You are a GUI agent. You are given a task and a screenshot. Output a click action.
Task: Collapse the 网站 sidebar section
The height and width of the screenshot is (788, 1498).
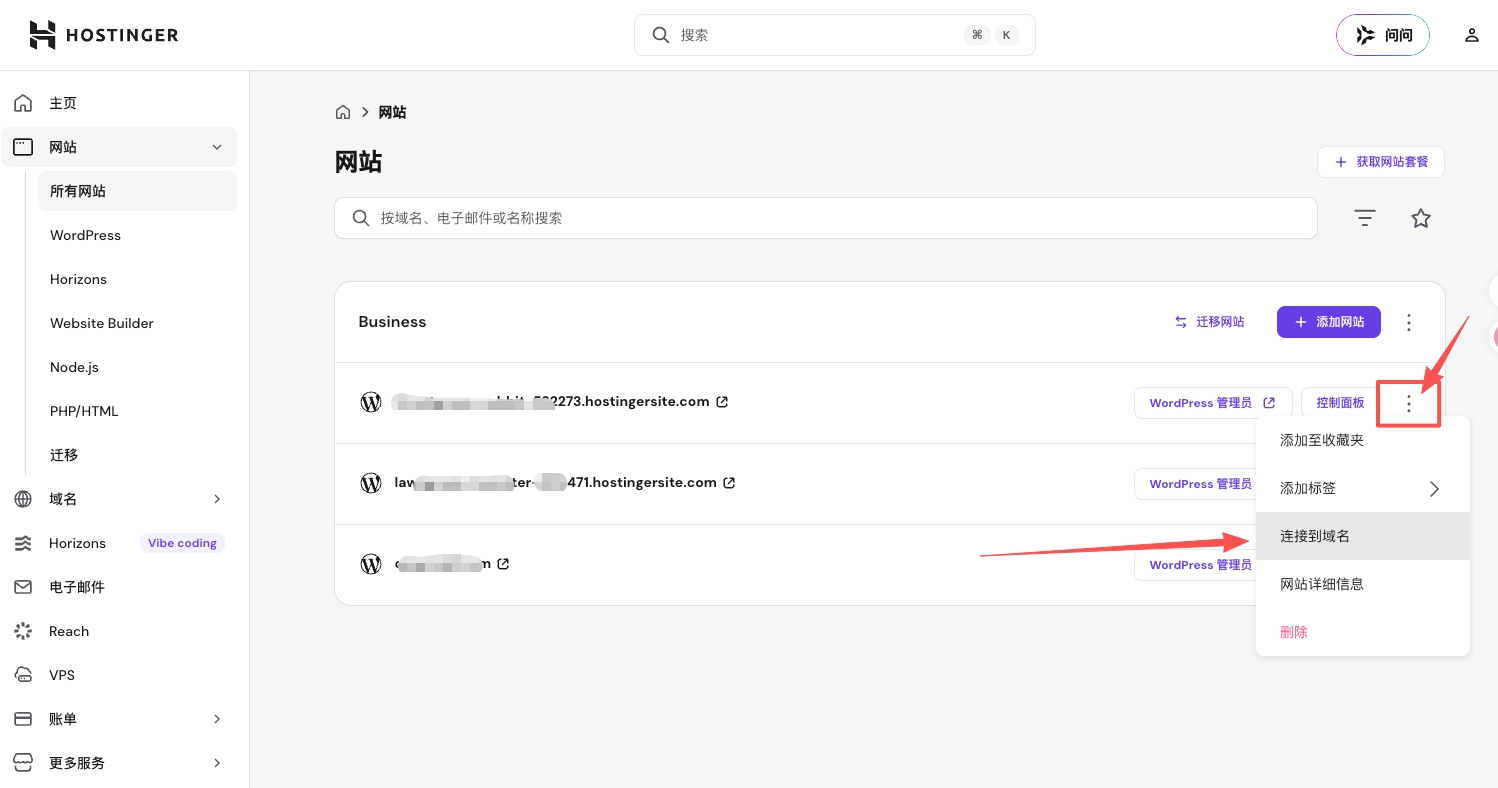[217, 147]
